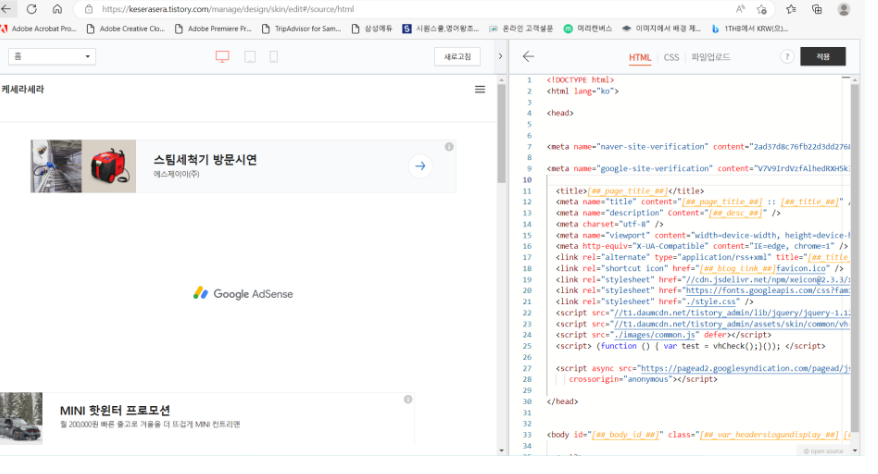Click the 스팀세척기 방문시연 ad thumbnail
Image resolution: width=878 pixels, height=474 pixels.
83,166
